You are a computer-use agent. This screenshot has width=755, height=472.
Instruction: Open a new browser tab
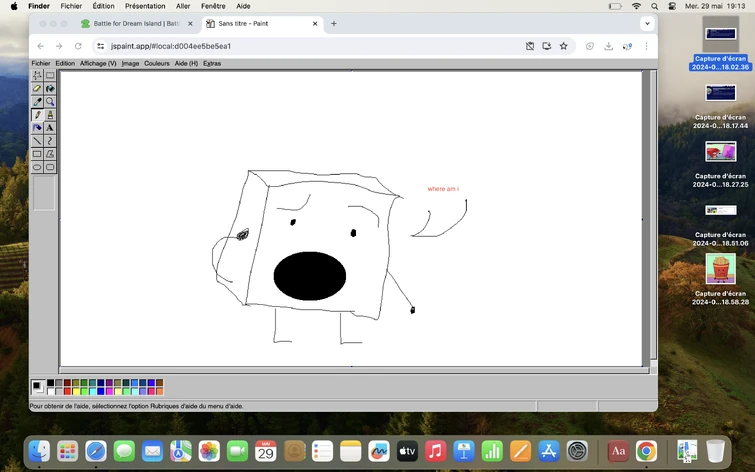[334, 23]
